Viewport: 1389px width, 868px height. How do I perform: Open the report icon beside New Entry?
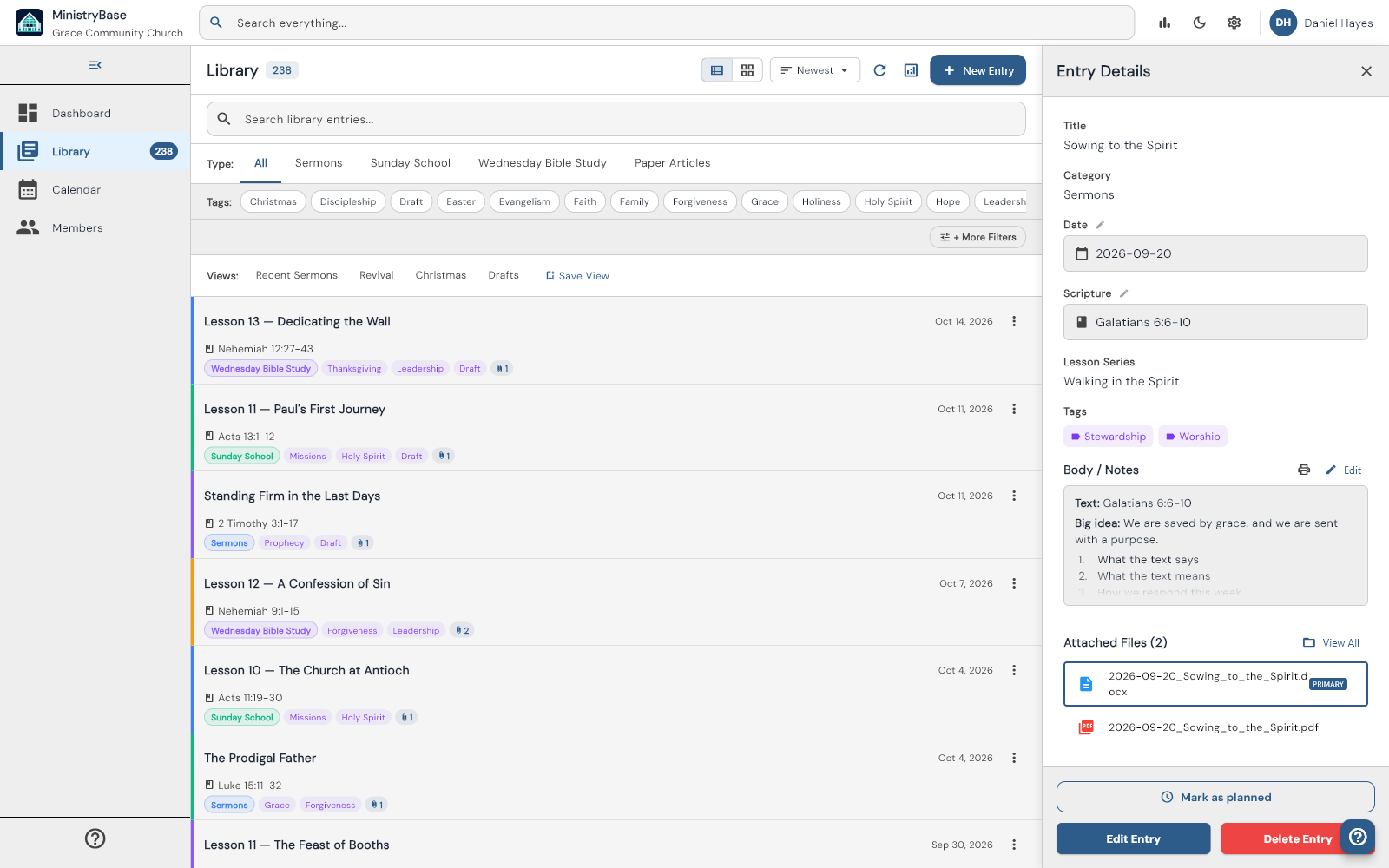(911, 70)
